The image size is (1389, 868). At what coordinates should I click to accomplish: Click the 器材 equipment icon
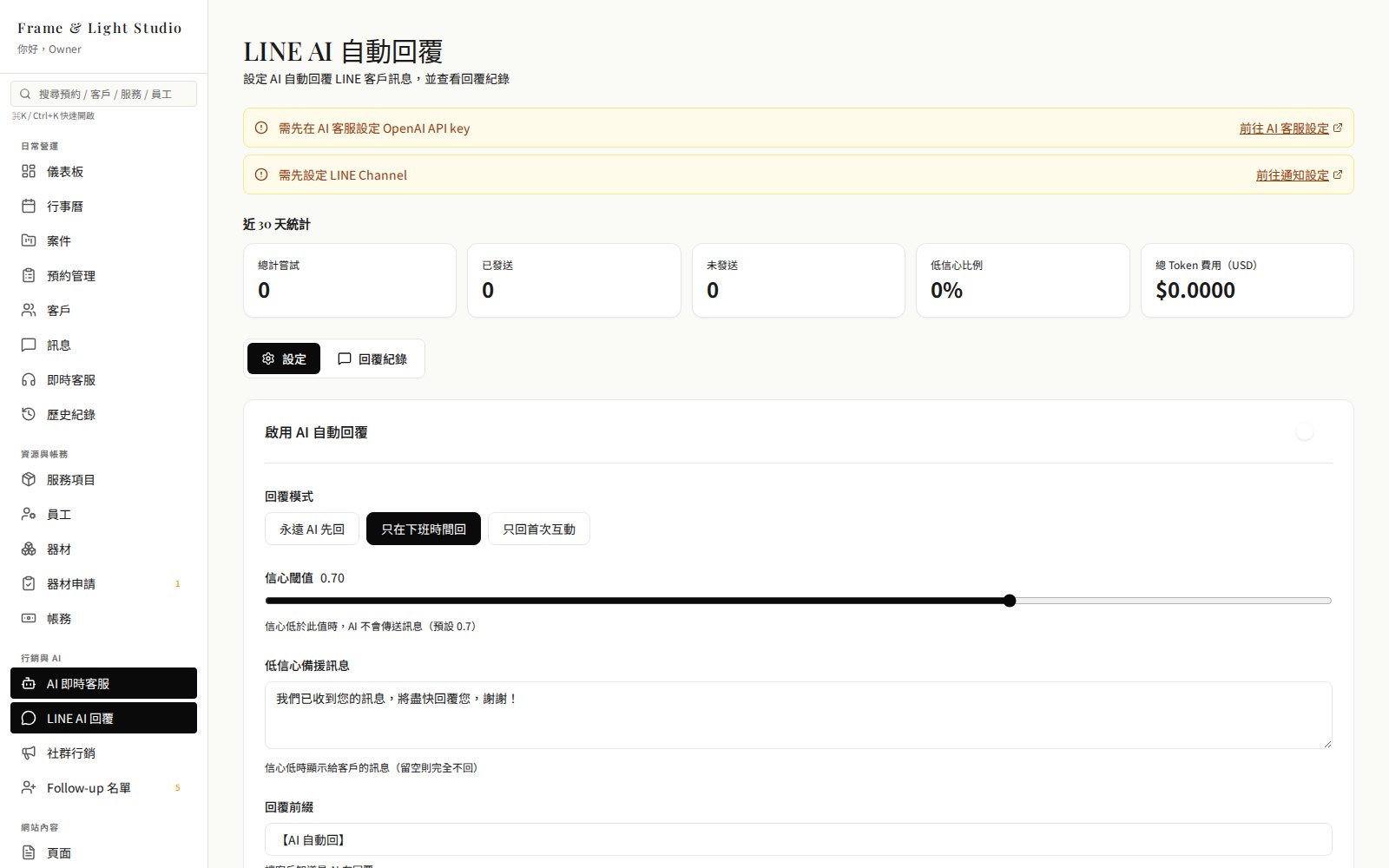coord(29,549)
